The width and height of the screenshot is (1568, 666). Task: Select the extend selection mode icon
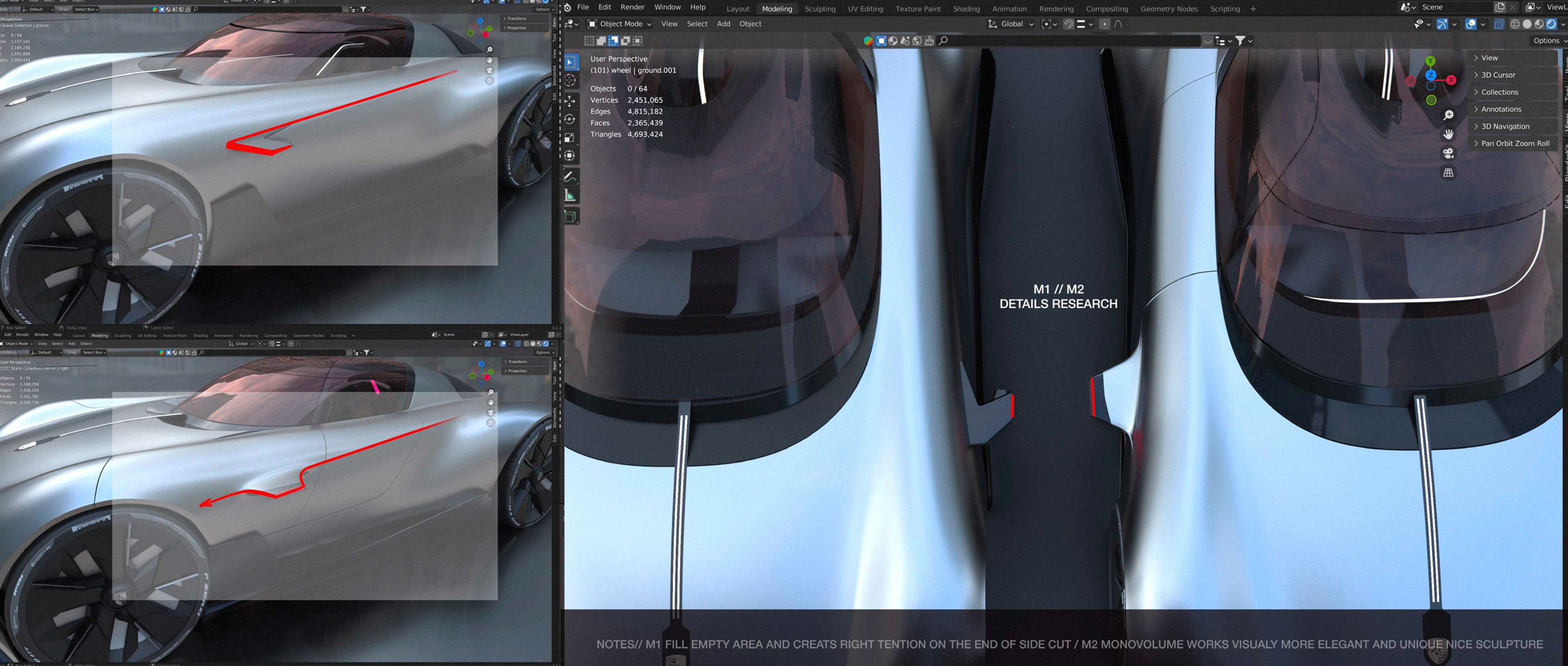click(x=601, y=41)
